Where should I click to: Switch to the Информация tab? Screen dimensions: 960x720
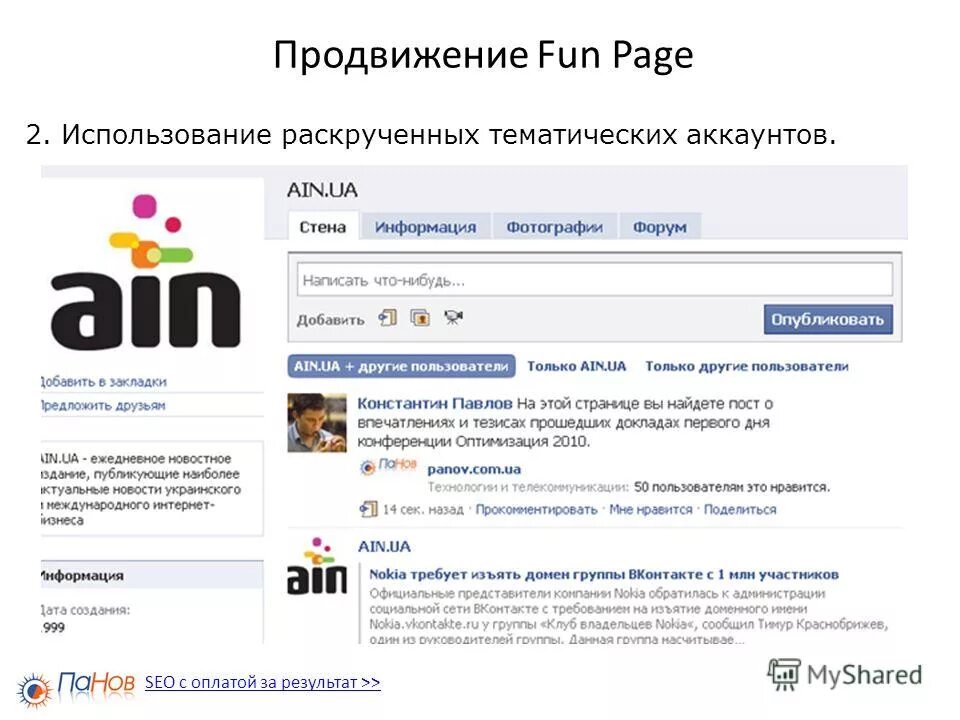[x=423, y=227]
